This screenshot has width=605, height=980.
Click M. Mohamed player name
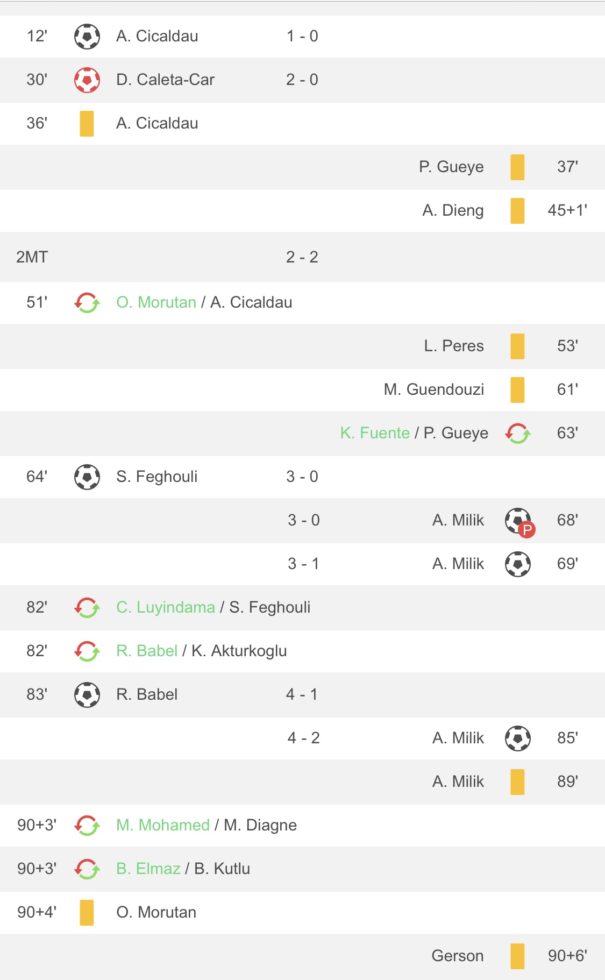pyautogui.click(x=163, y=825)
